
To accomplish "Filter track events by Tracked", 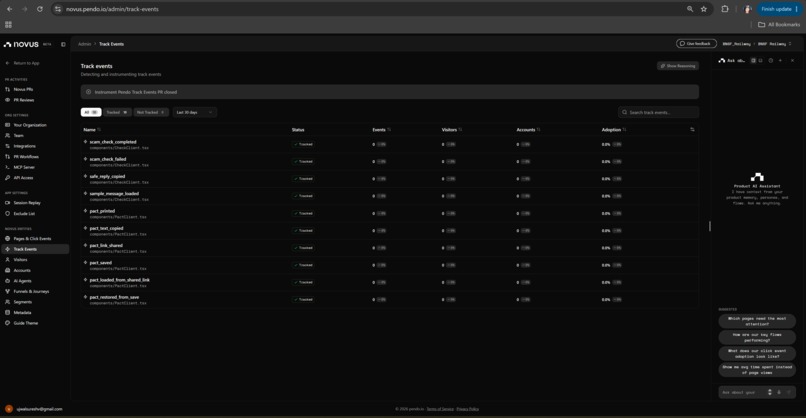I will (x=117, y=112).
